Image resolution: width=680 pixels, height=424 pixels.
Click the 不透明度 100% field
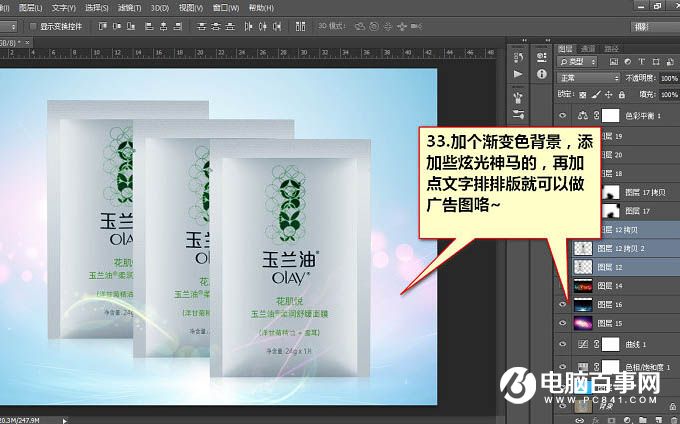(x=669, y=78)
